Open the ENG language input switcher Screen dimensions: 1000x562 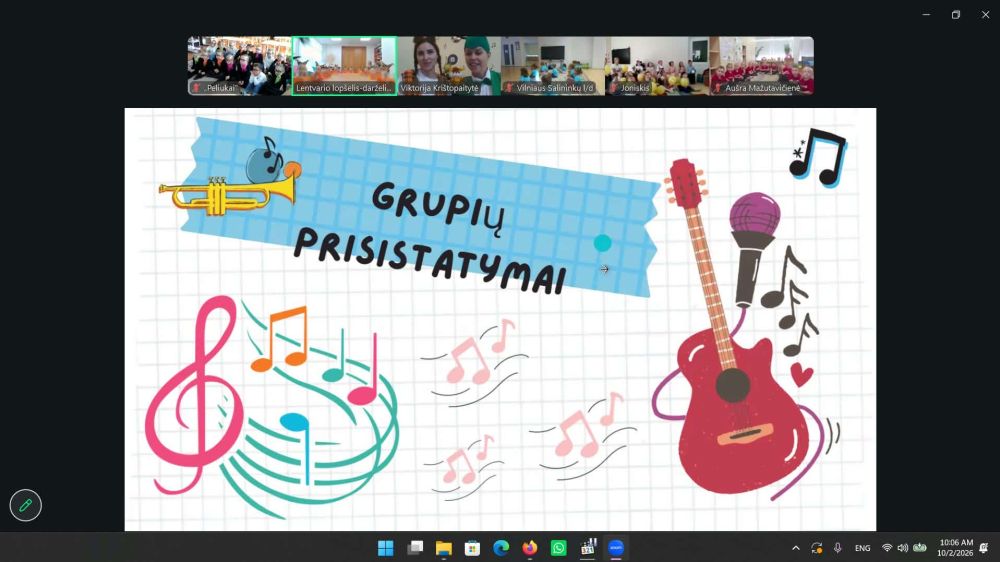862,548
